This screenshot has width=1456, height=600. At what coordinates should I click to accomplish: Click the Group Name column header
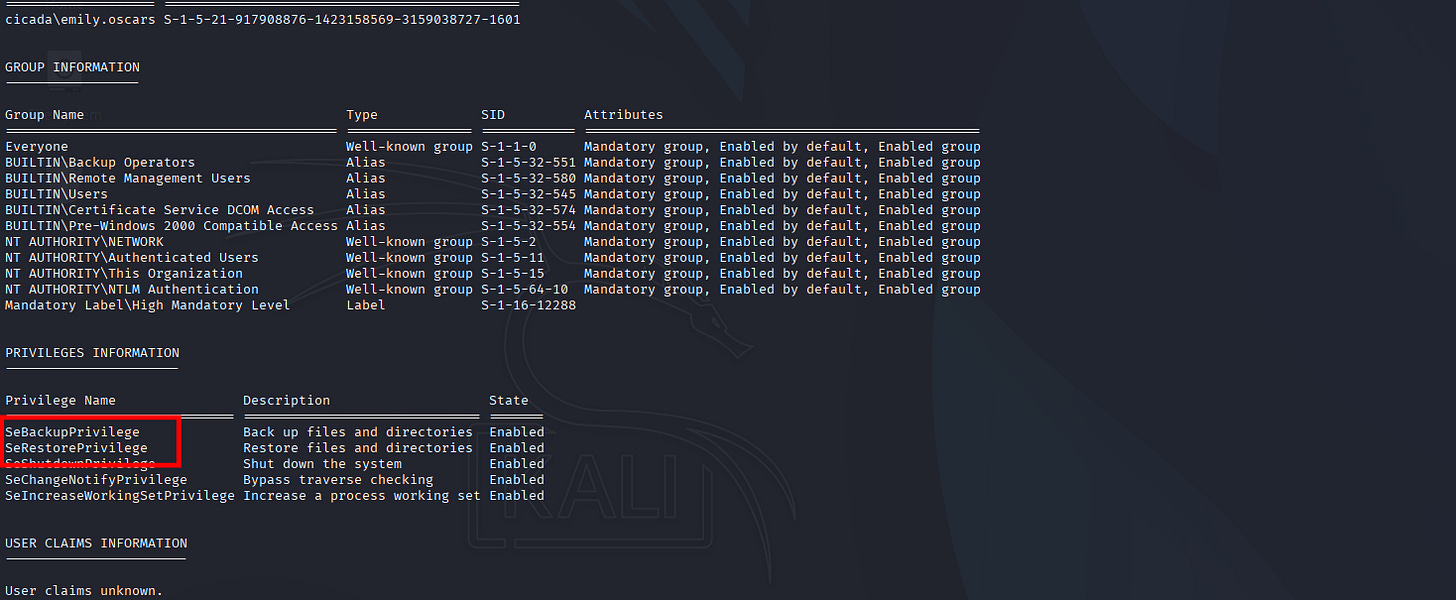(x=44, y=115)
